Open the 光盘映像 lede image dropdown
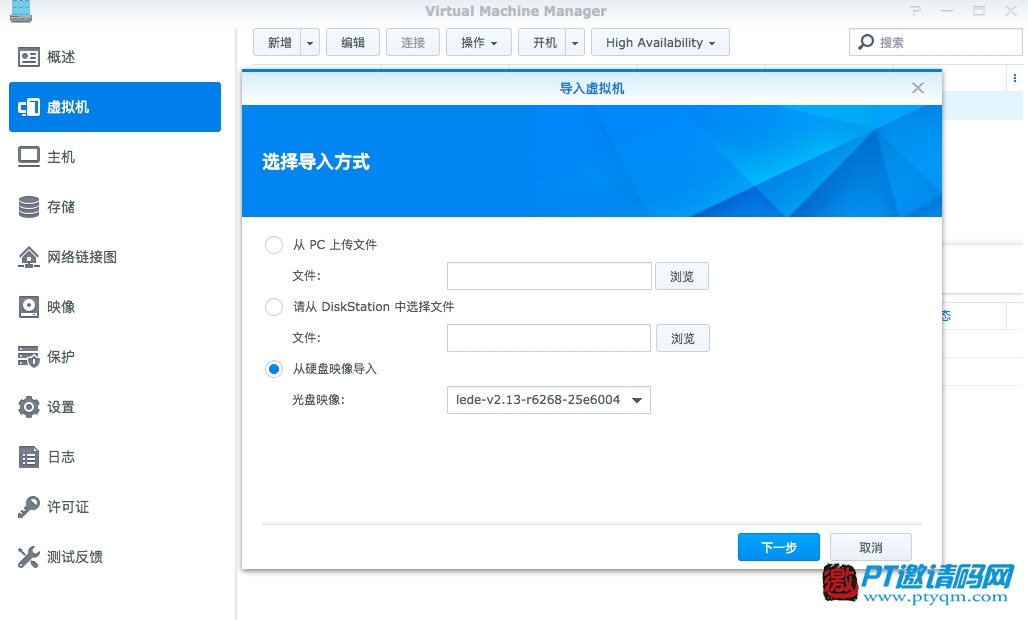This screenshot has height=620, width=1028. (549, 400)
